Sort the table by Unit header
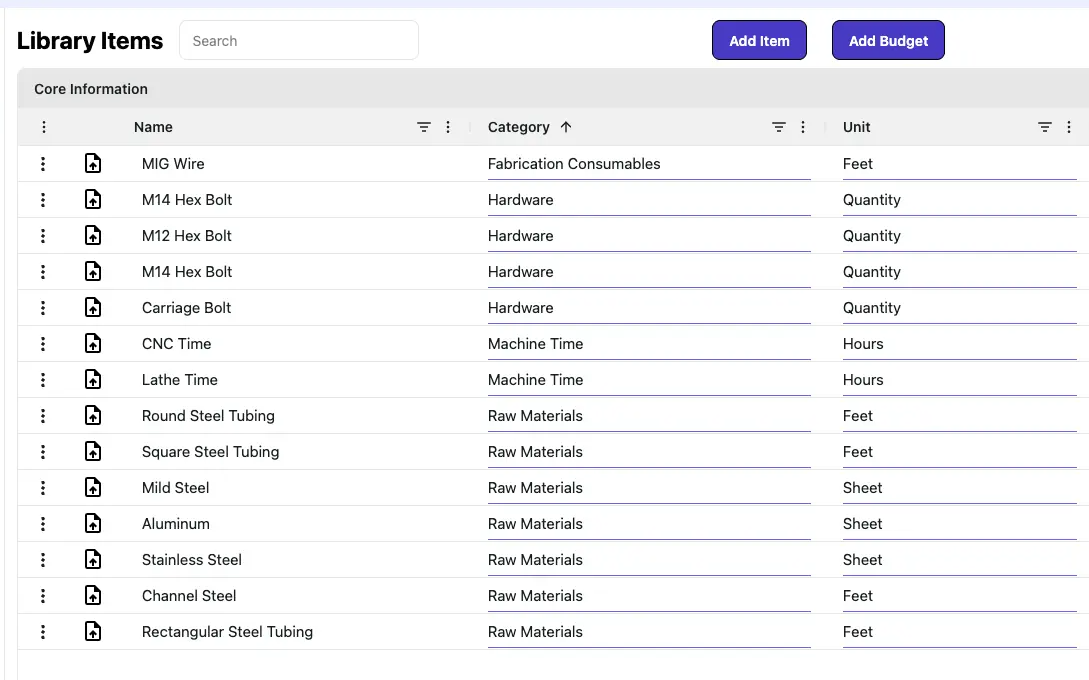 [x=857, y=127]
